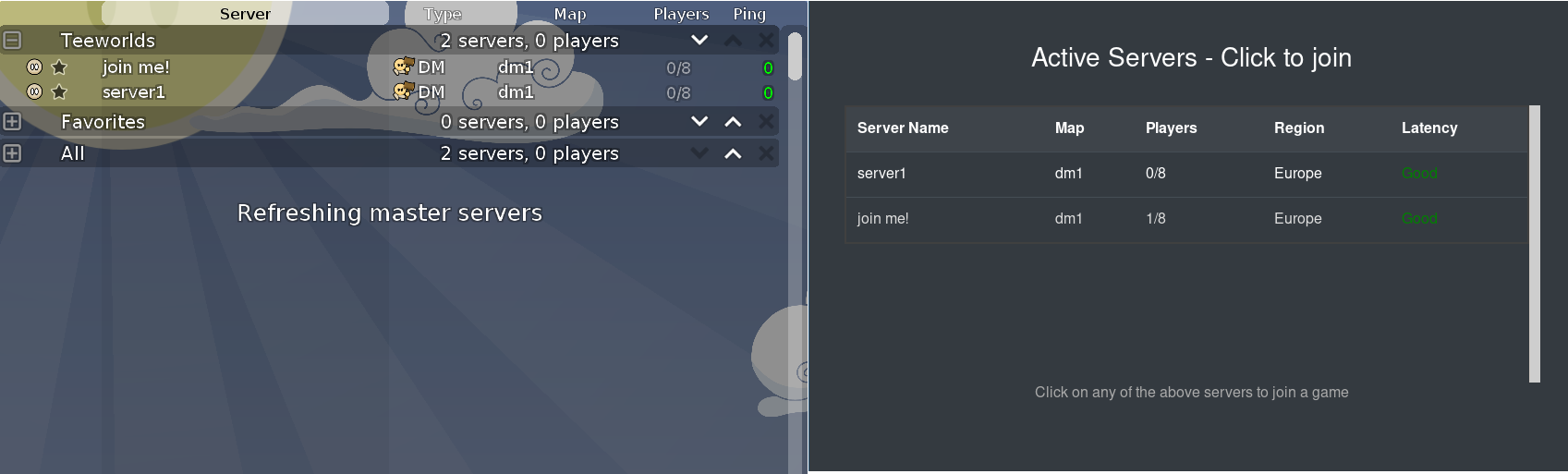Screen dimensions: 1568x474
Task: Click the dm1 map cell of server1 in Active Servers
Action: (x=1068, y=174)
